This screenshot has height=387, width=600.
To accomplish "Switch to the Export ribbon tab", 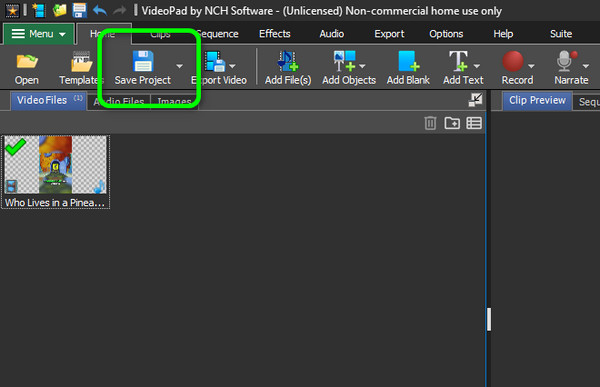I will (x=389, y=34).
